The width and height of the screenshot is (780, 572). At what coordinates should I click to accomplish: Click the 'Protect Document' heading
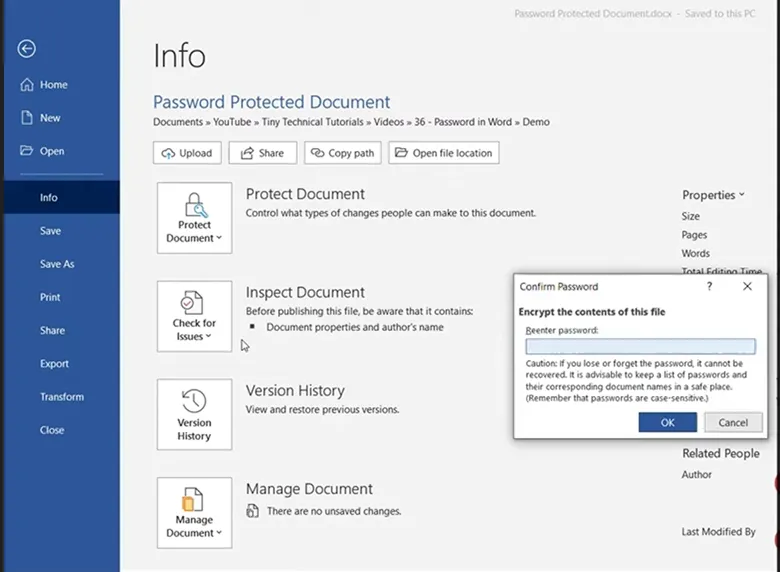[305, 194]
